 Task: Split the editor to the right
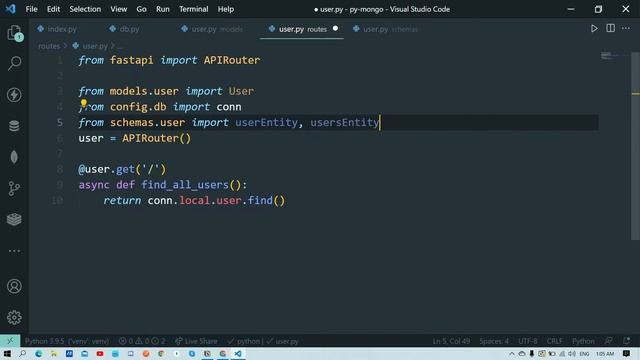[610, 29]
